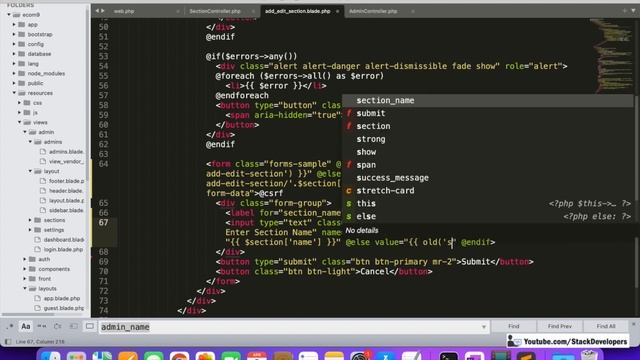Expand the database folder
640x360 pixels.
[x=14, y=54]
